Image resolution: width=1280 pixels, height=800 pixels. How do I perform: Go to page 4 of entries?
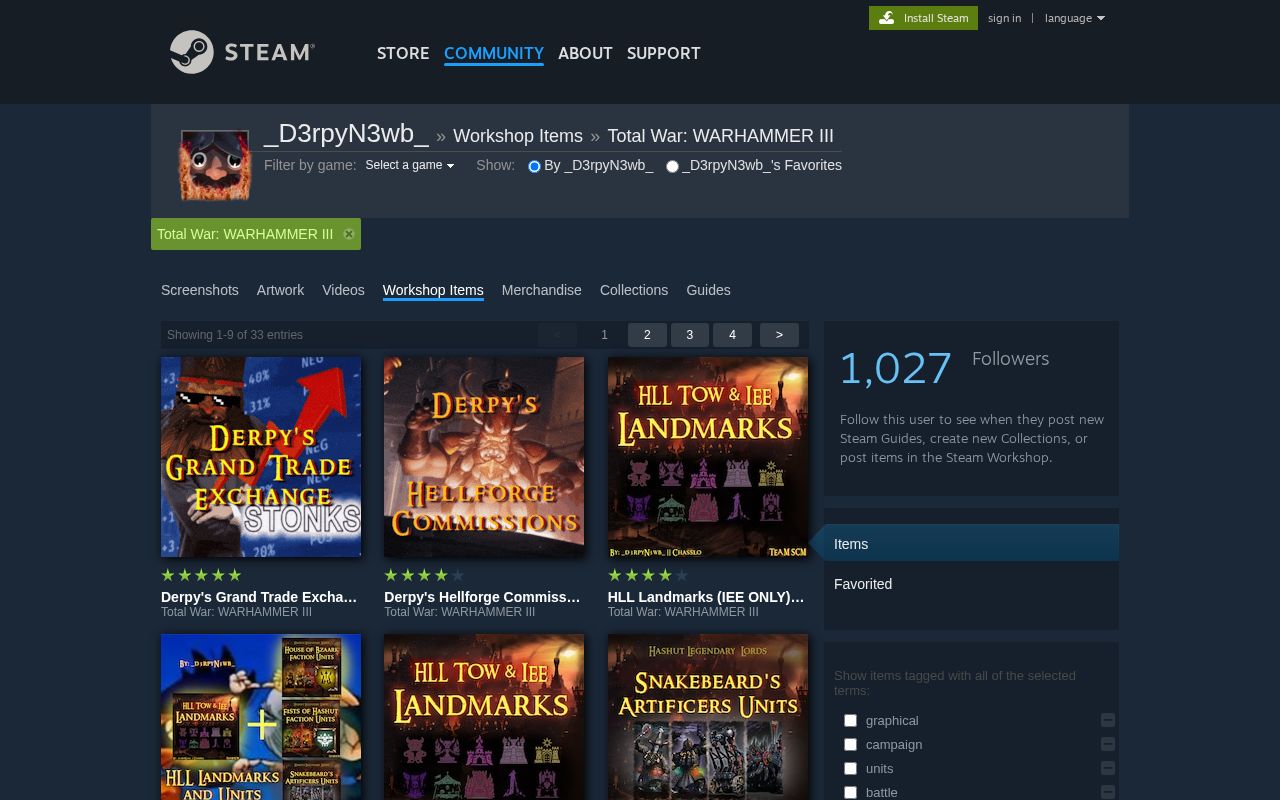coord(732,335)
